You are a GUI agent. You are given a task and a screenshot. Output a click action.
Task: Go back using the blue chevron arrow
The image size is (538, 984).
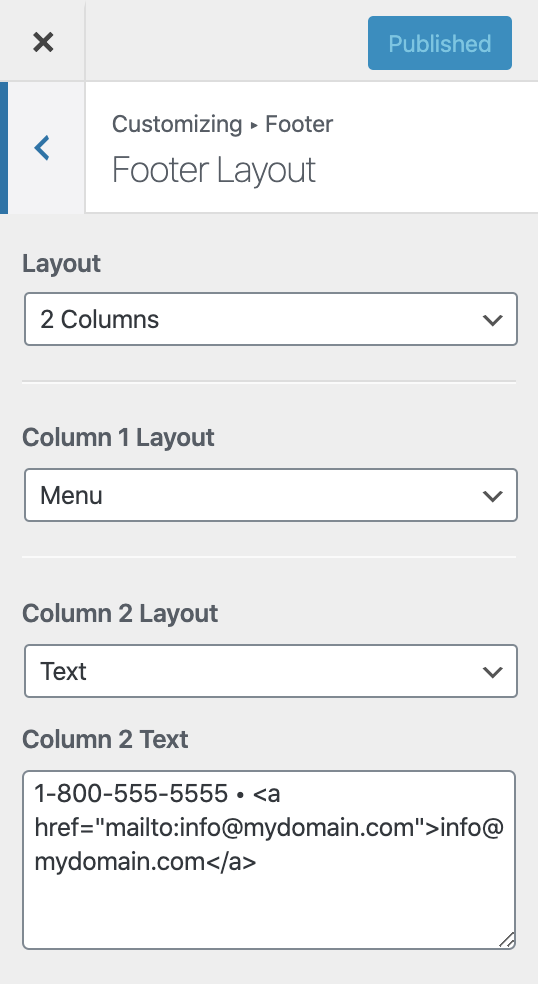click(42, 148)
